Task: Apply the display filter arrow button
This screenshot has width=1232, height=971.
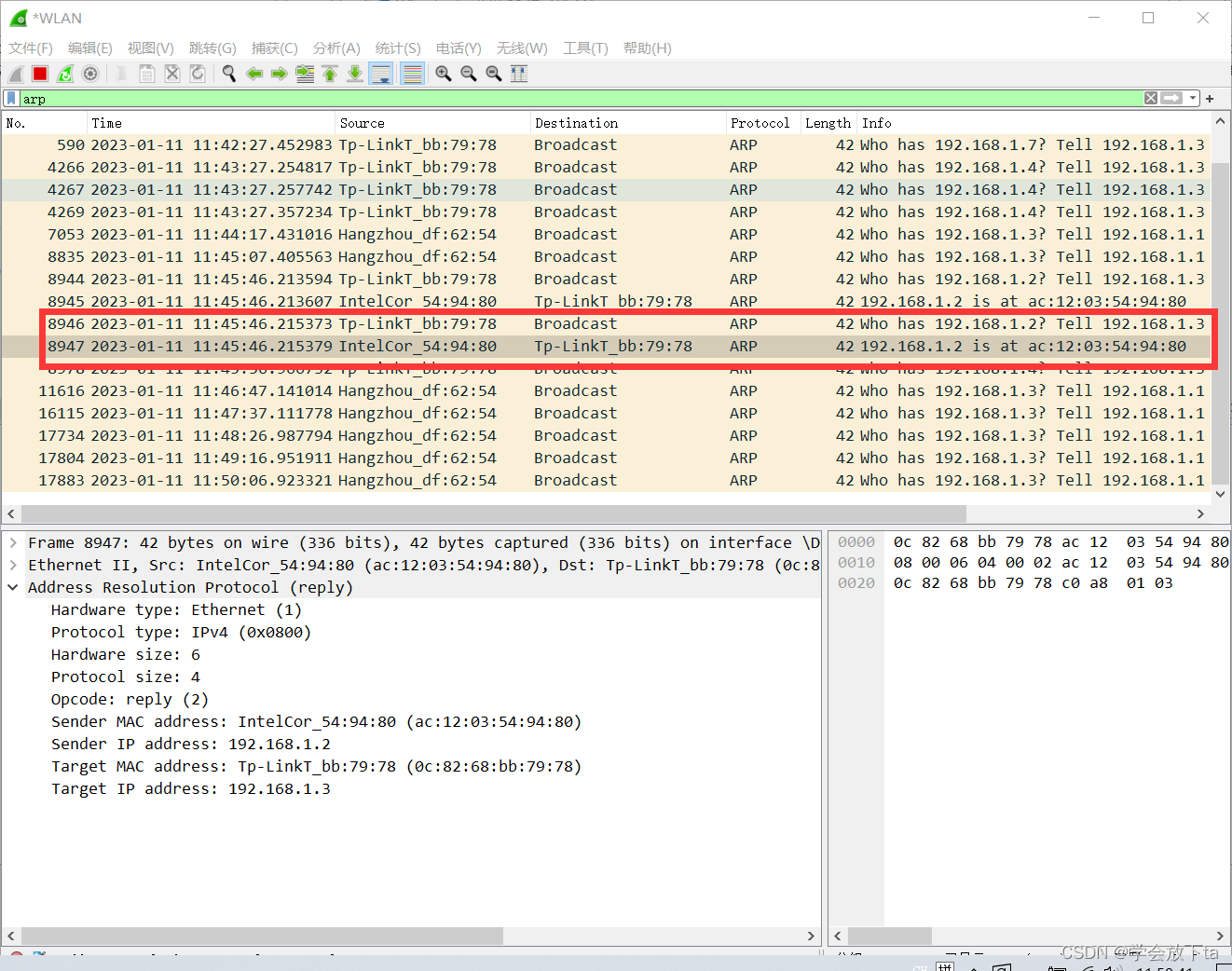Action: pos(1171,98)
